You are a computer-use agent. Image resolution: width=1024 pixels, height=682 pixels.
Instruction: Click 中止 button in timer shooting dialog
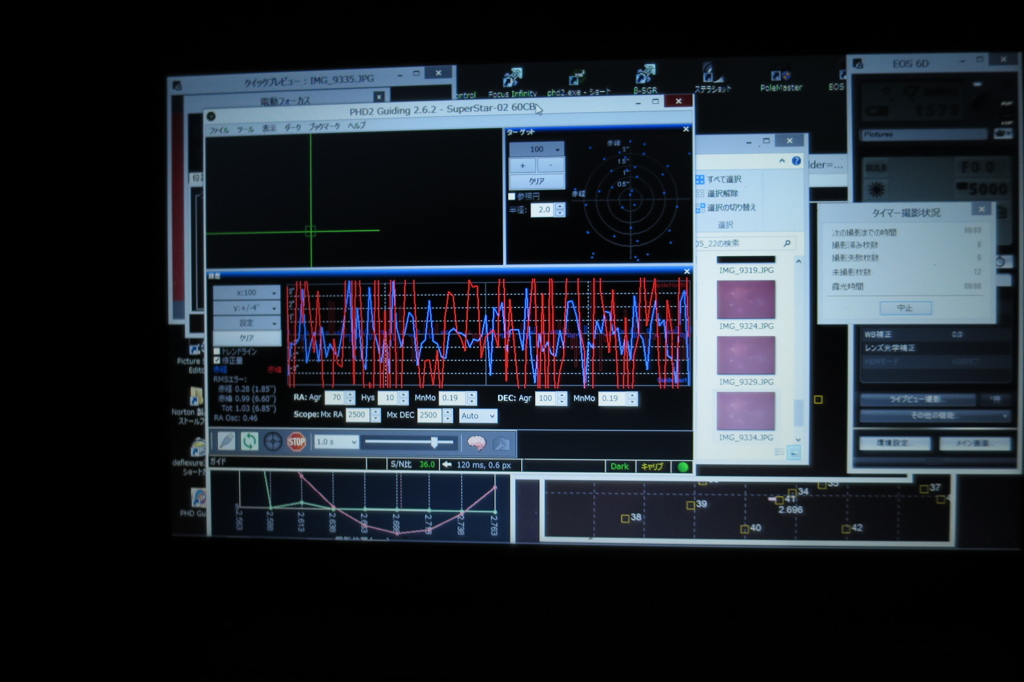click(905, 308)
